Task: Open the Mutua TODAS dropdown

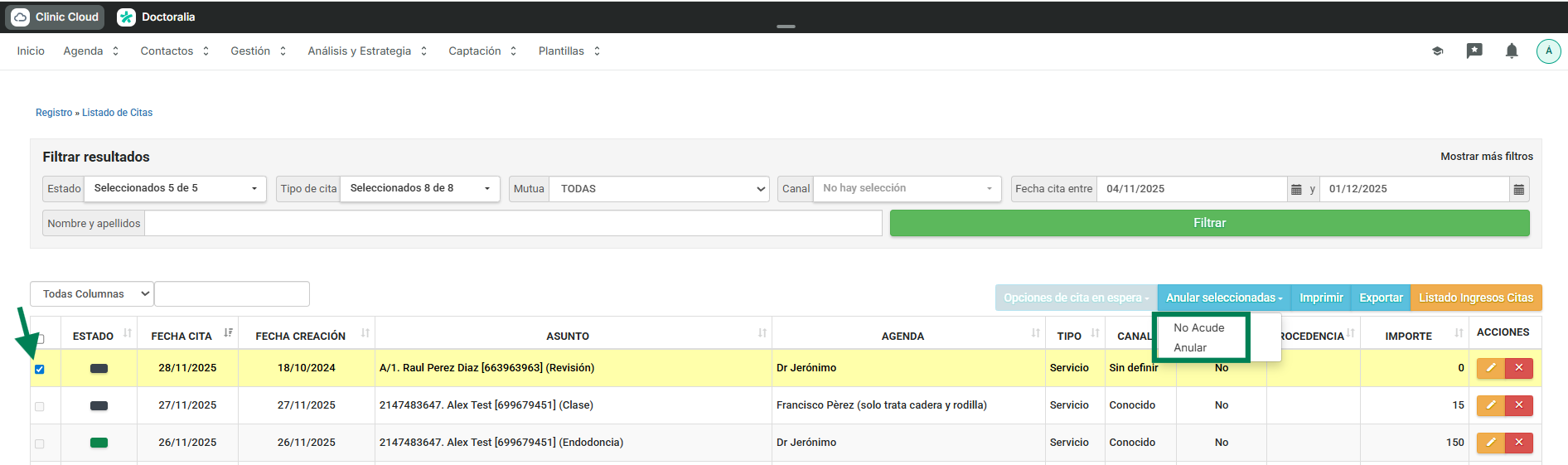Action: point(659,189)
